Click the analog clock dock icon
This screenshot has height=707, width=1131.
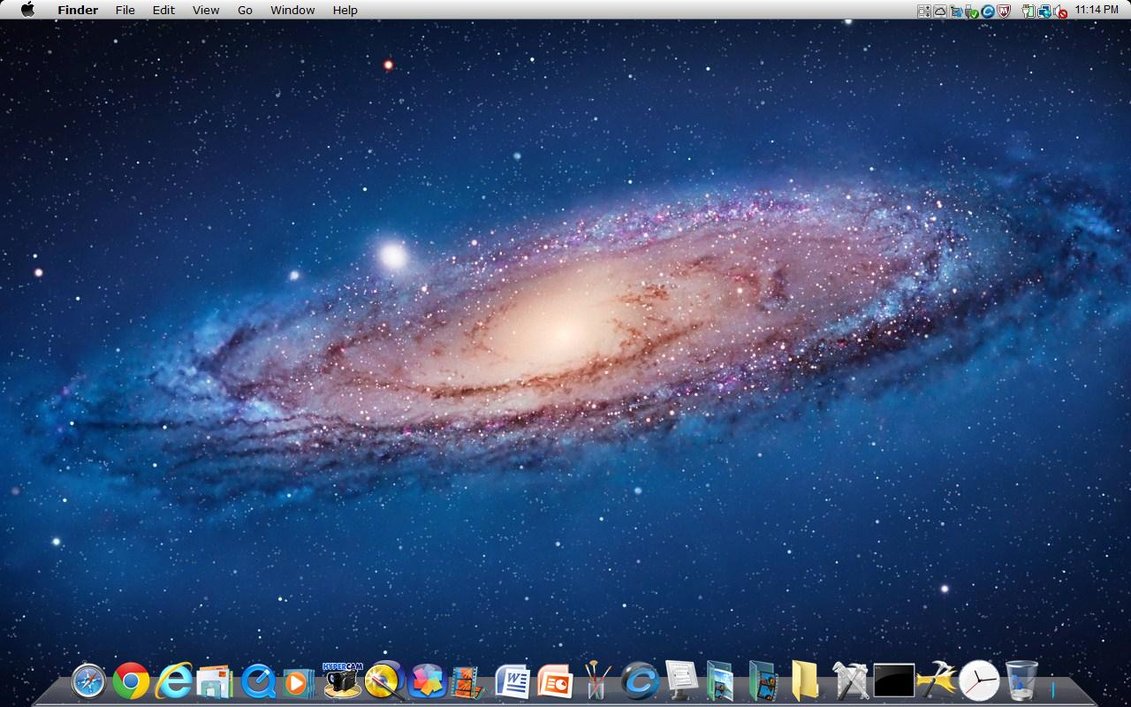click(x=978, y=681)
